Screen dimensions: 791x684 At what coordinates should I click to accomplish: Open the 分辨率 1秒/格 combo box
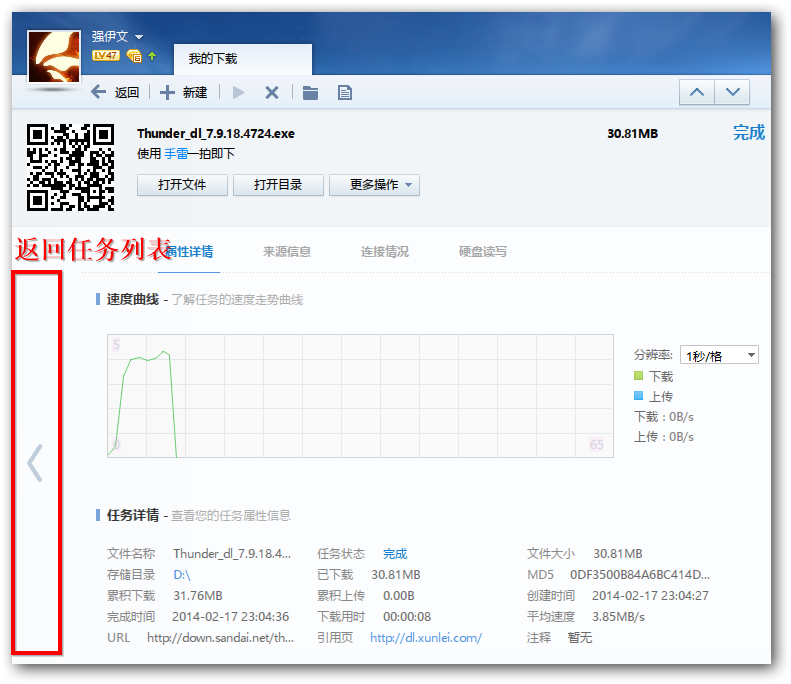(x=719, y=355)
